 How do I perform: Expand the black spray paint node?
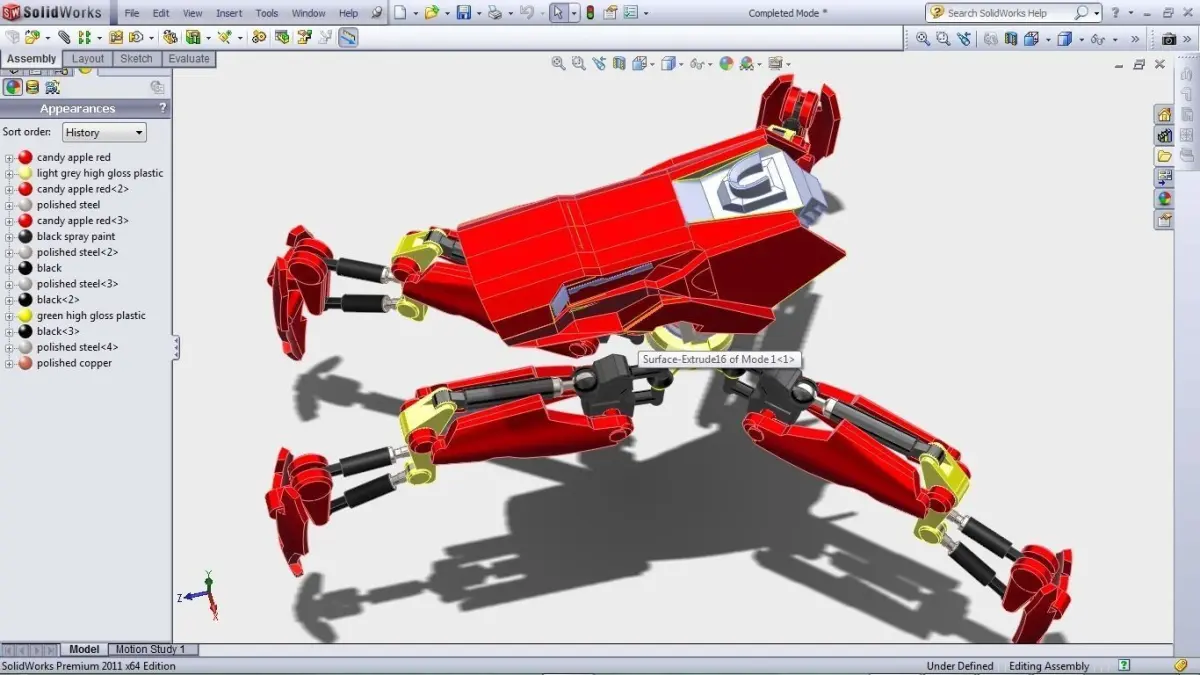point(9,237)
